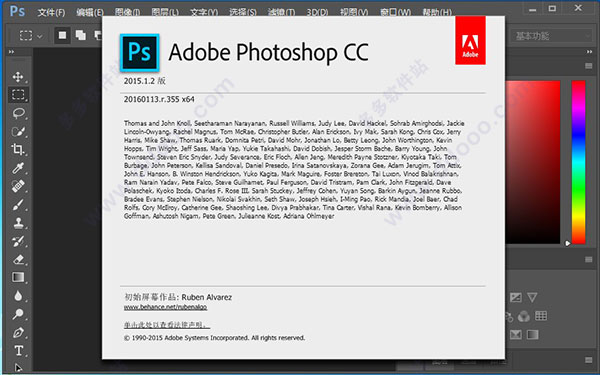Select the History Brush tool

point(18,241)
